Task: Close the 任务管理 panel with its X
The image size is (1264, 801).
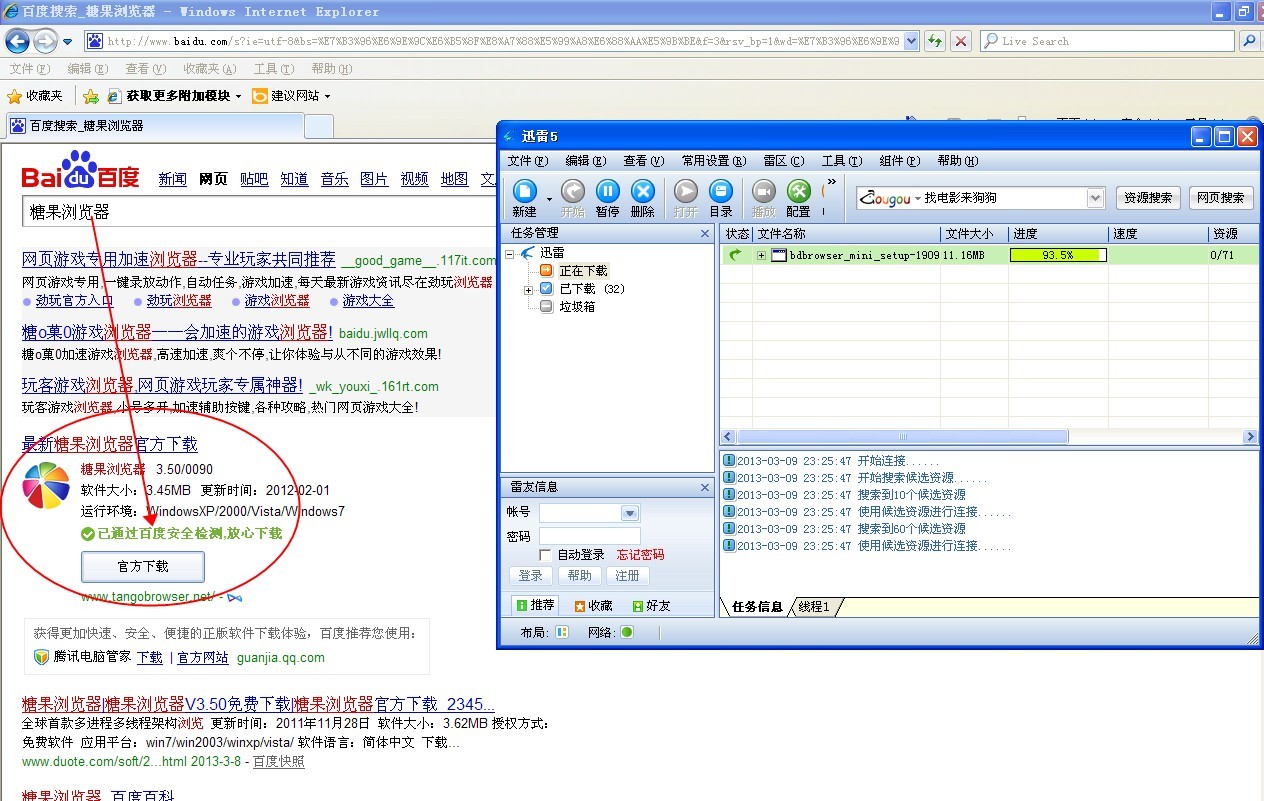Action: click(x=704, y=234)
